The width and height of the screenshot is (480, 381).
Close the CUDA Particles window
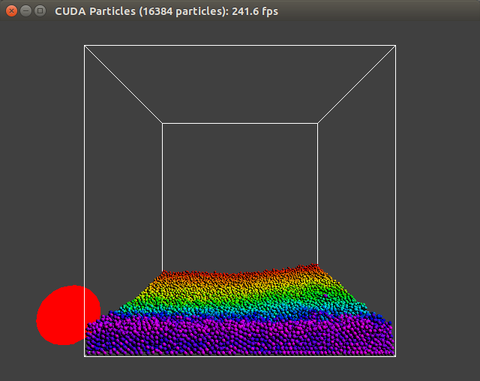tap(12, 11)
